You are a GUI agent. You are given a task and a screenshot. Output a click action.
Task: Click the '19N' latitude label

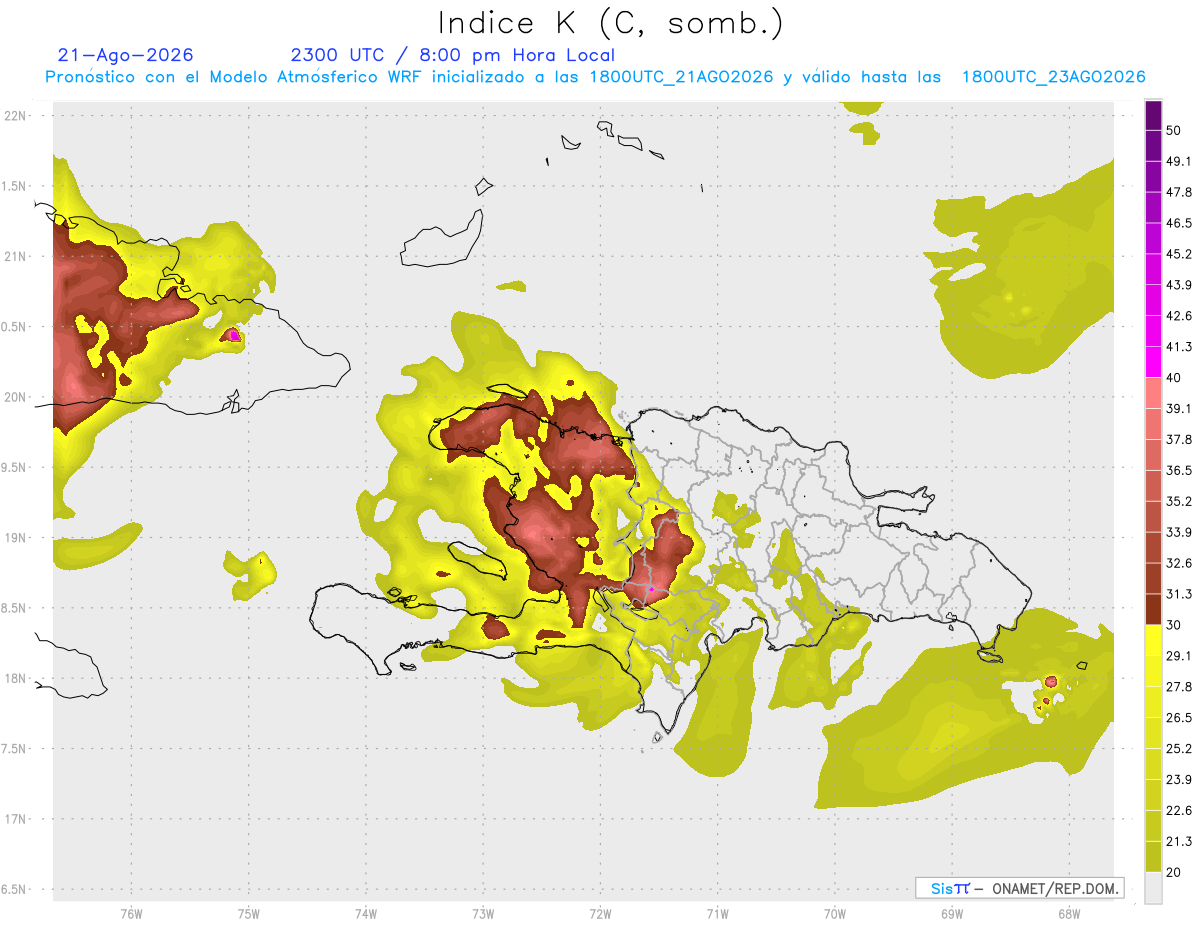pyautogui.click(x=15, y=537)
